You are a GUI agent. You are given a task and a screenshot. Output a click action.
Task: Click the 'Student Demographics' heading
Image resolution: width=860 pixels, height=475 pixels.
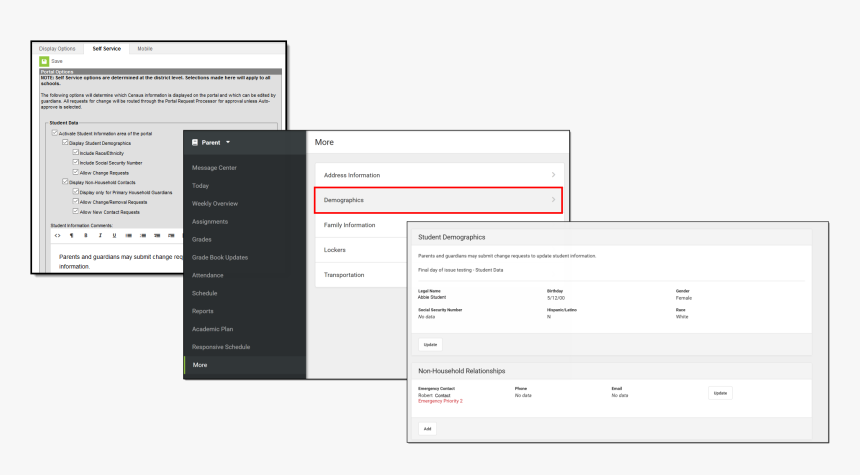click(x=451, y=237)
